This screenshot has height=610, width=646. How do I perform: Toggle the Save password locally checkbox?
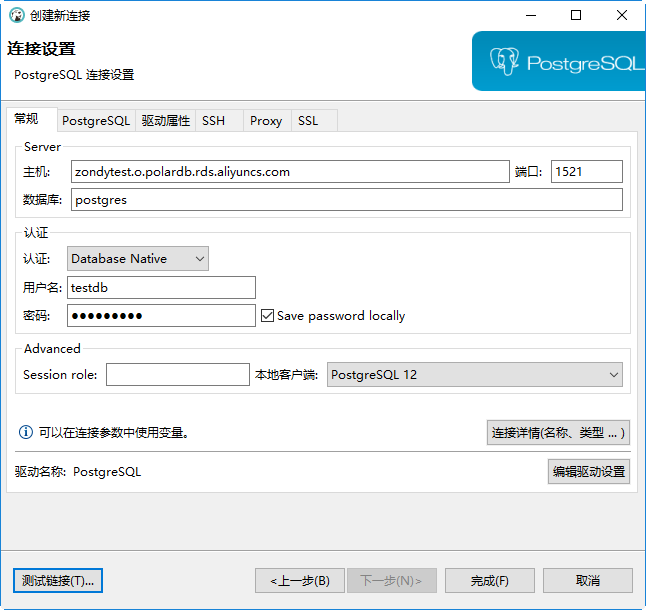click(267, 316)
